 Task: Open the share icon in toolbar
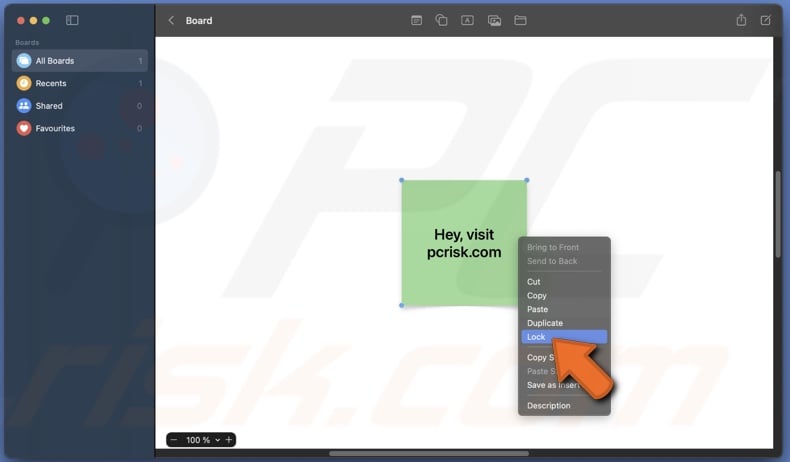coord(741,20)
